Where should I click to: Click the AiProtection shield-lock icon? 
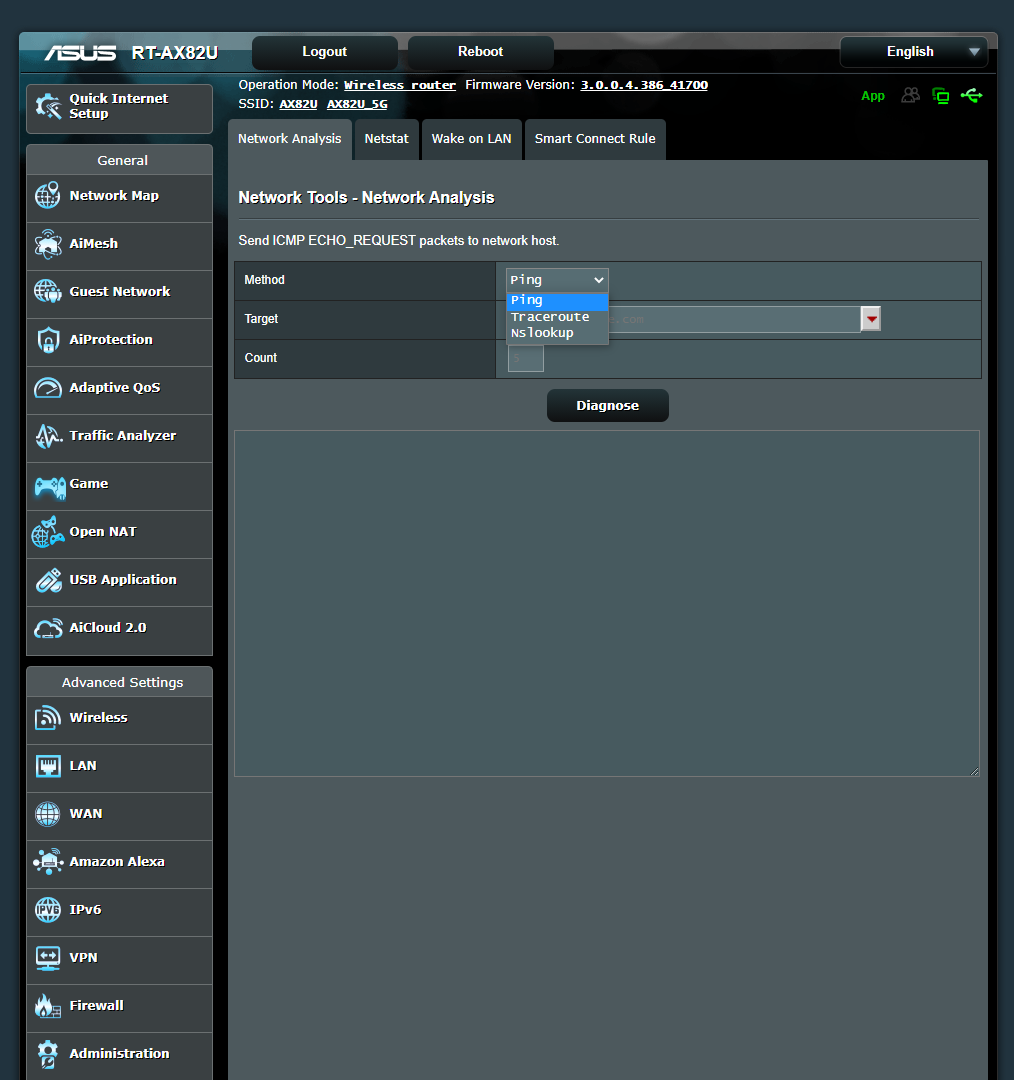pos(48,340)
